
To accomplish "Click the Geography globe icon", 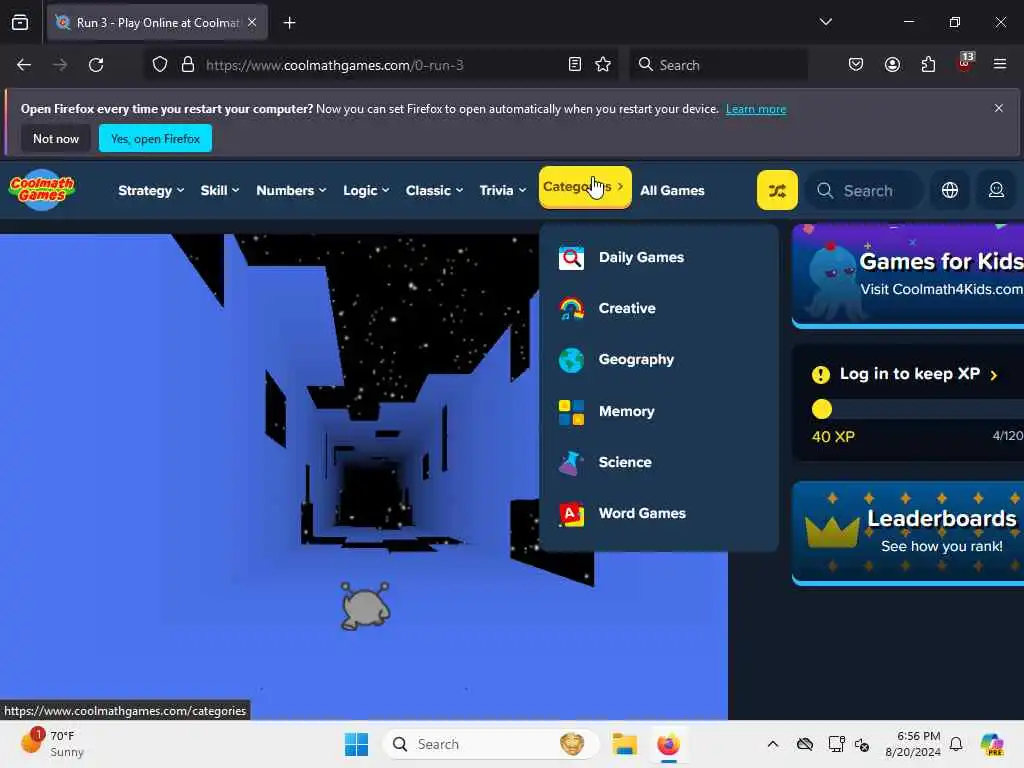I will click(x=571, y=360).
